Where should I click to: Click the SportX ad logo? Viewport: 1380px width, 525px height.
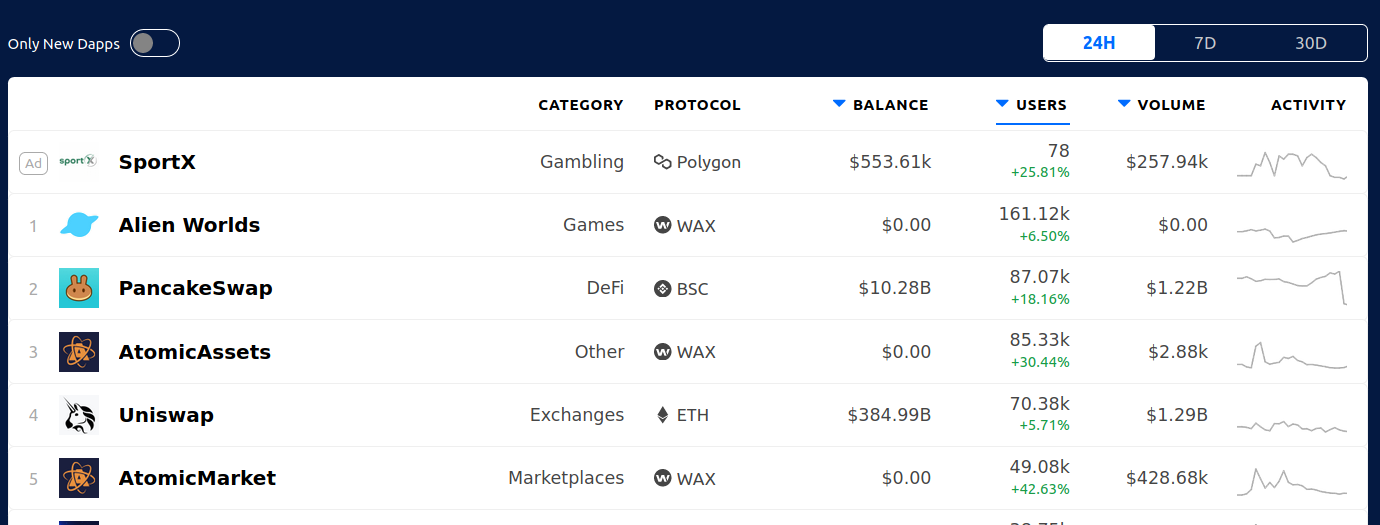coord(78,161)
